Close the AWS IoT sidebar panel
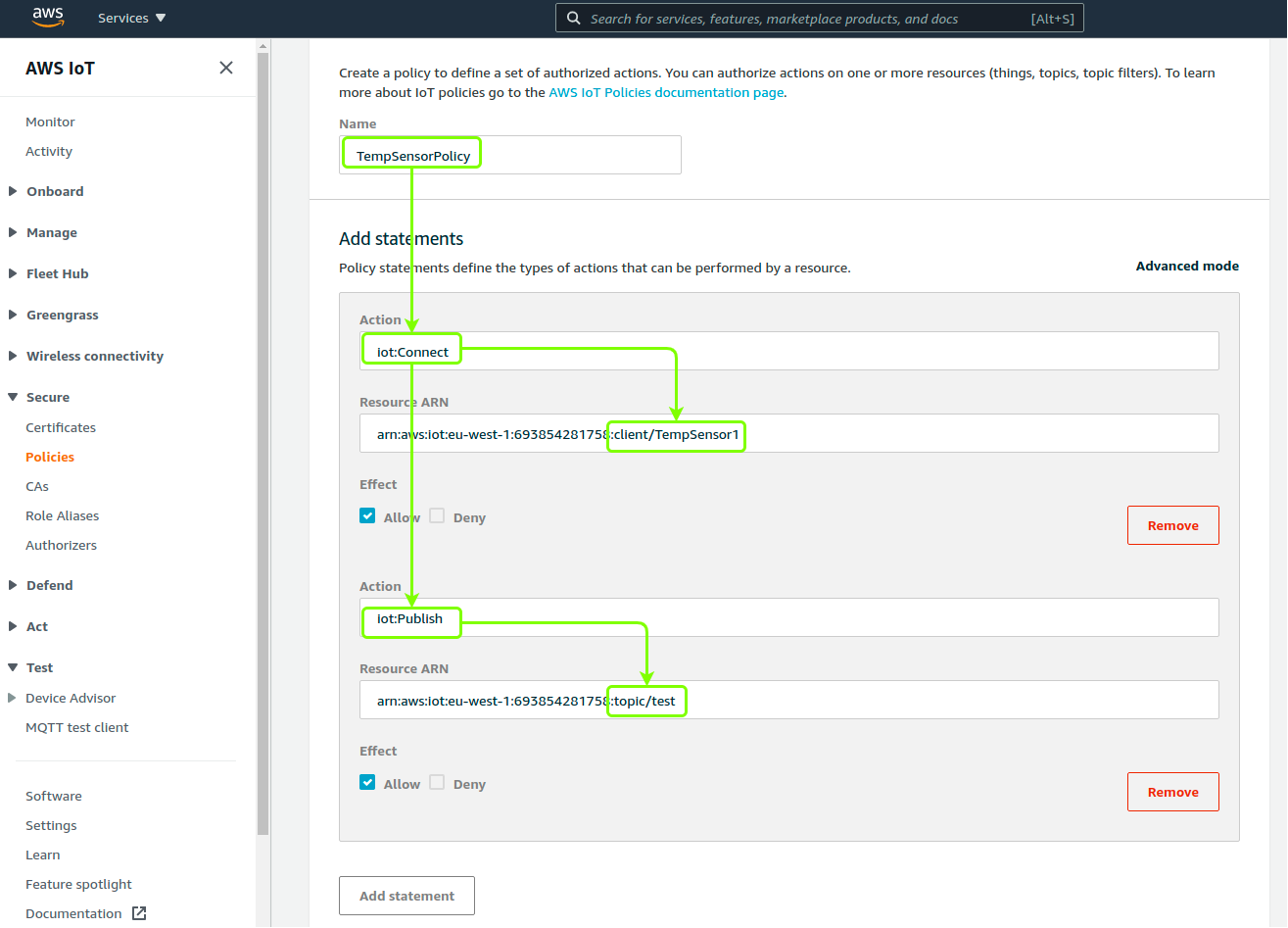This screenshot has height=928, width=1288. [x=226, y=68]
